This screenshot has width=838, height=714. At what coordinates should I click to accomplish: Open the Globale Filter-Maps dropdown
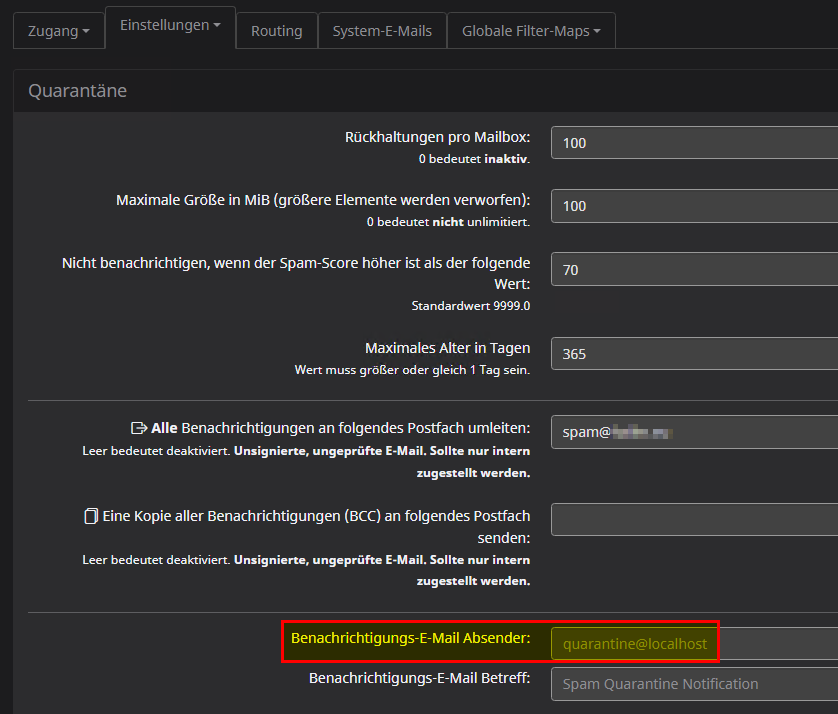click(530, 31)
